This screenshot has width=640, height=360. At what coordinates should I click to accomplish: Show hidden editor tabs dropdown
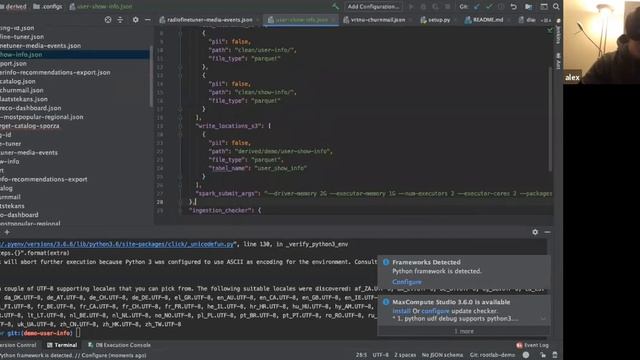coord(546,20)
